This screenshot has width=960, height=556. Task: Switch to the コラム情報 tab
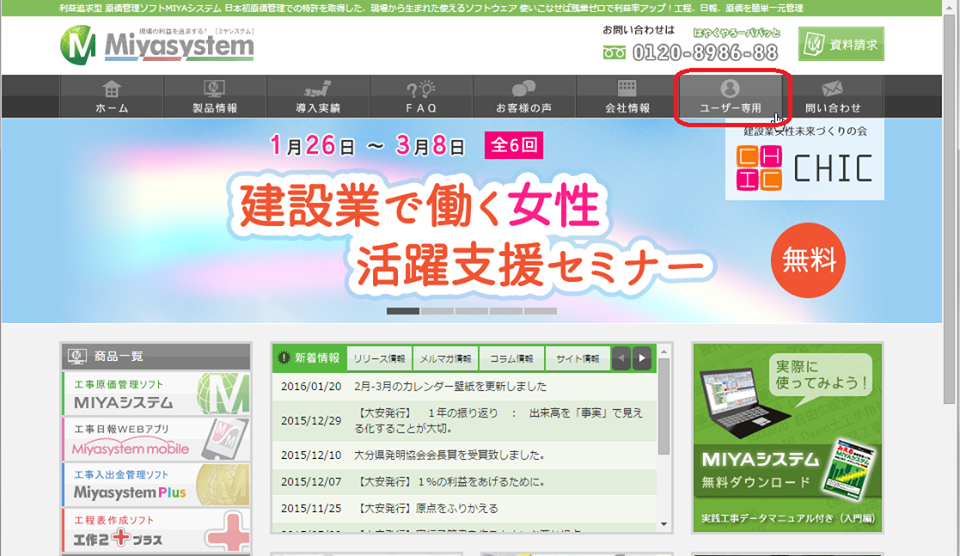[x=512, y=359]
